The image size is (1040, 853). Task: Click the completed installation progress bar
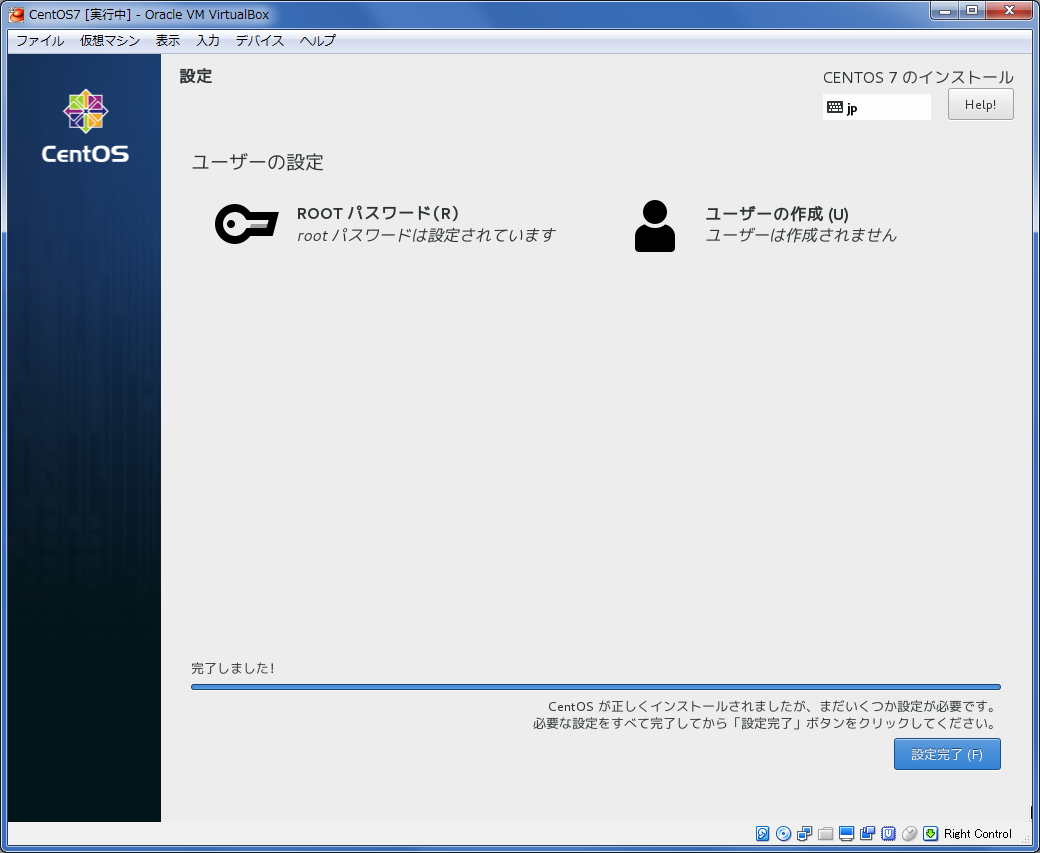pyautogui.click(x=595, y=687)
